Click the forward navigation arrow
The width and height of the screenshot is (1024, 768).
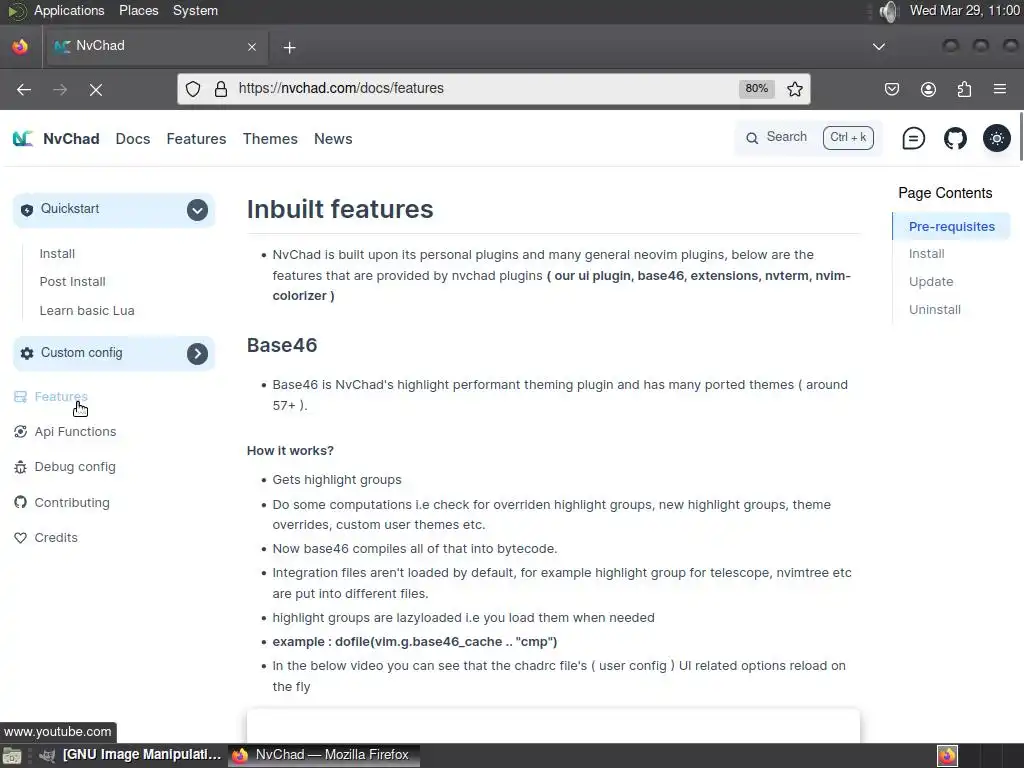[x=60, y=89]
